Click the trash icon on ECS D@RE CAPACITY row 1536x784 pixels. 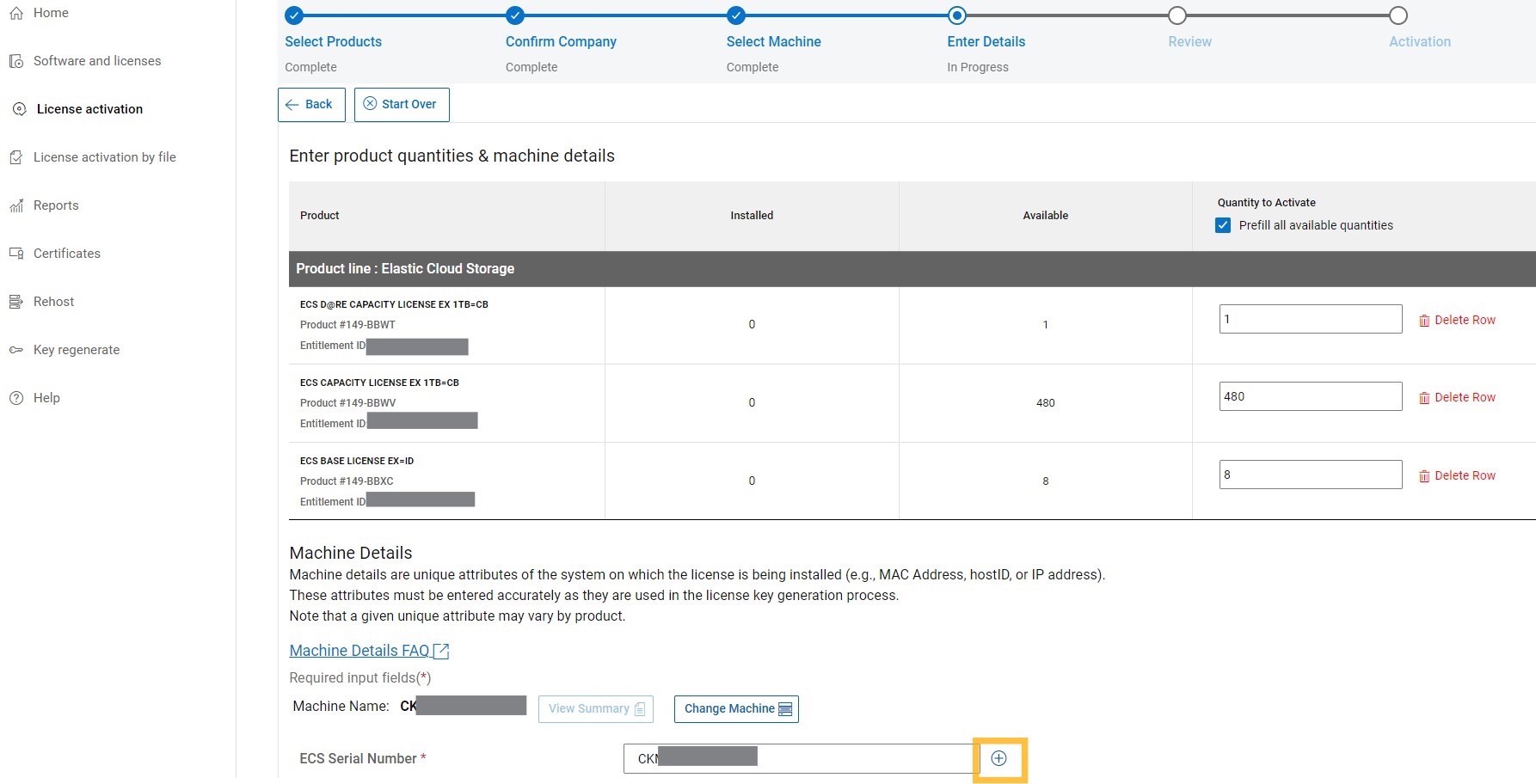(1424, 319)
